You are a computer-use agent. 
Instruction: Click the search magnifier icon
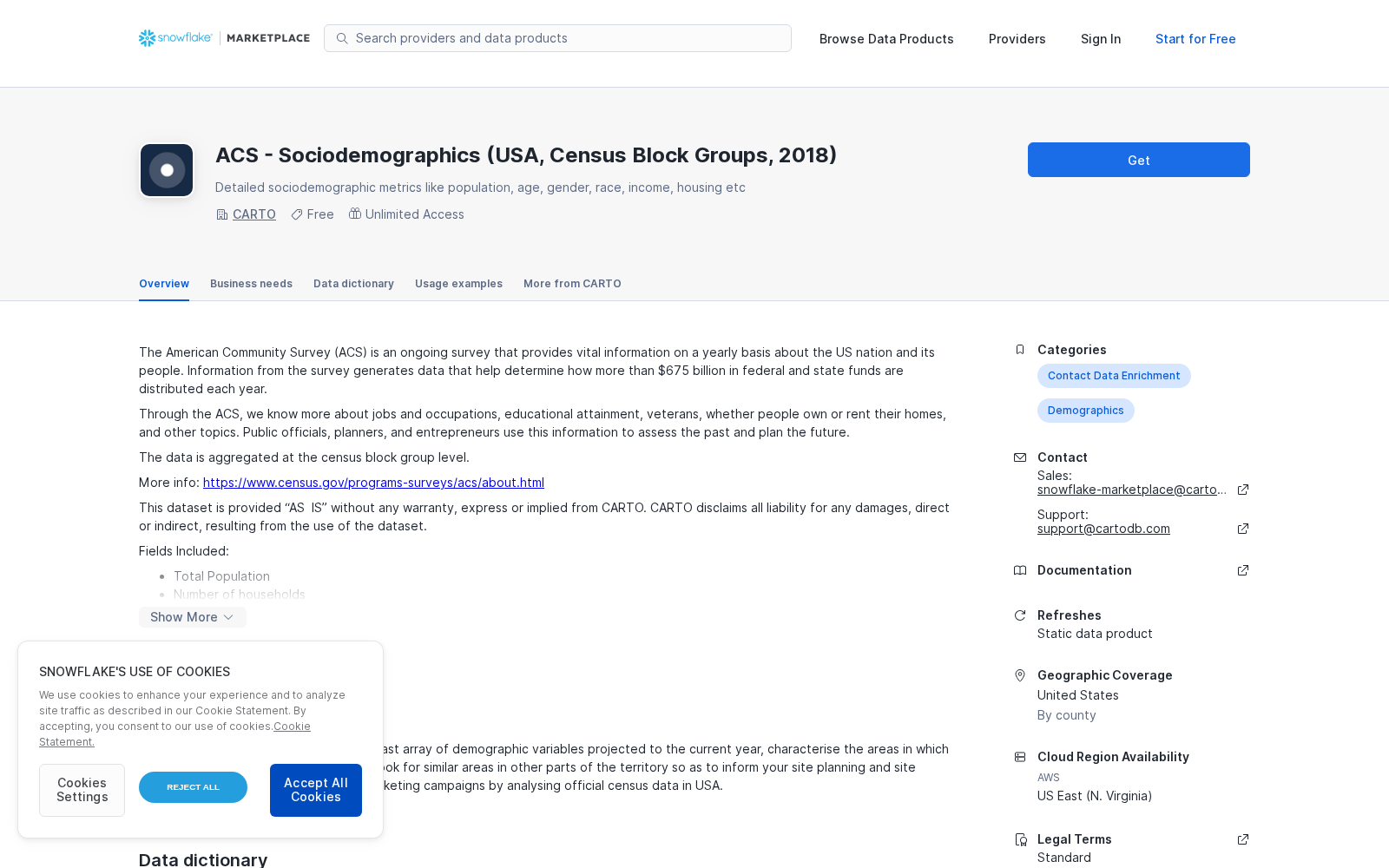(342, 38)
